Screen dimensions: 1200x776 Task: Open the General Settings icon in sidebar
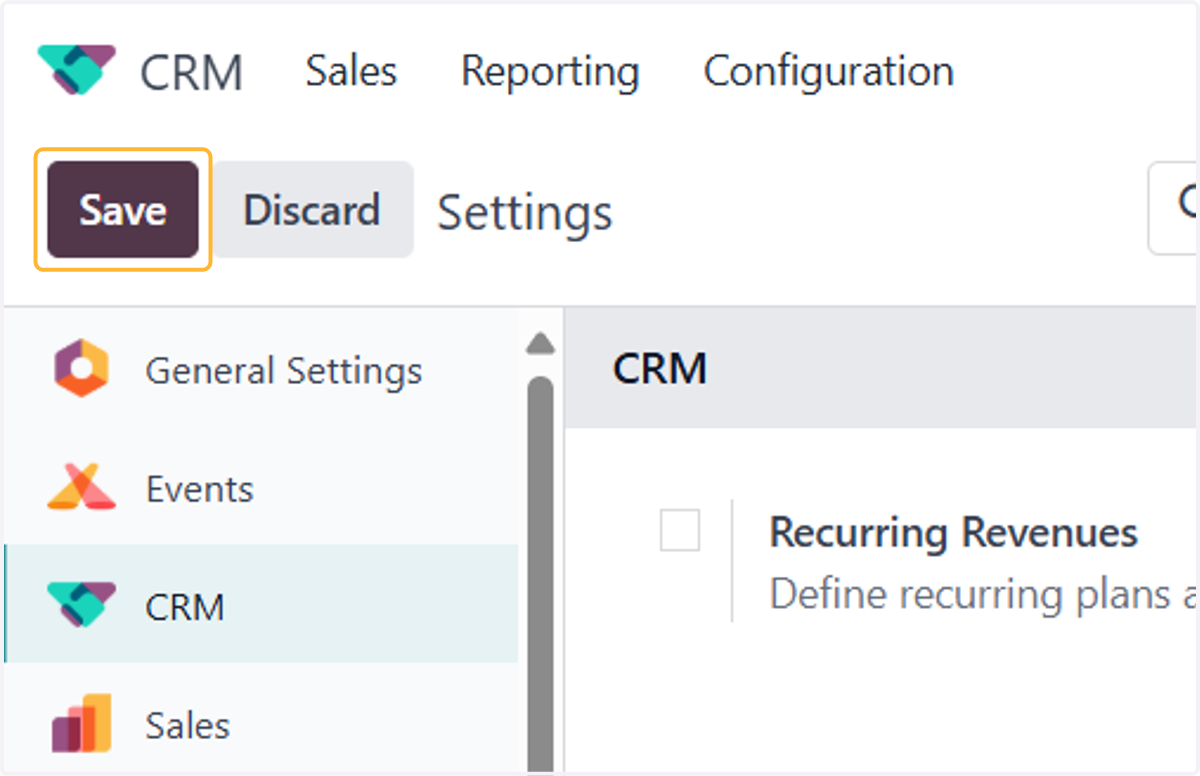(81, 370)
